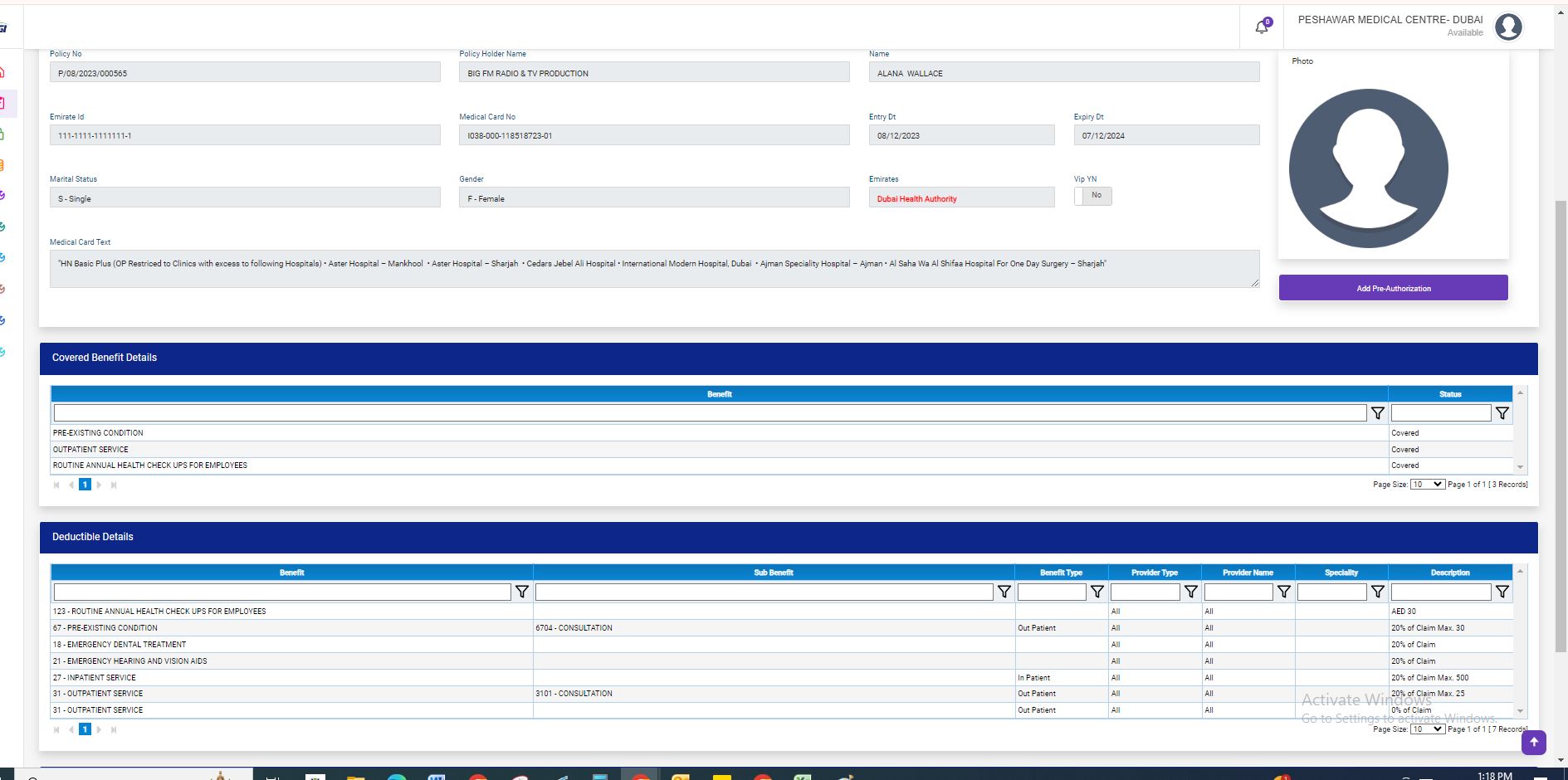The width and height of the screenshot is (1568, 780).
Task: Click the Status filter text box
Action: [x=1441, y=413]
